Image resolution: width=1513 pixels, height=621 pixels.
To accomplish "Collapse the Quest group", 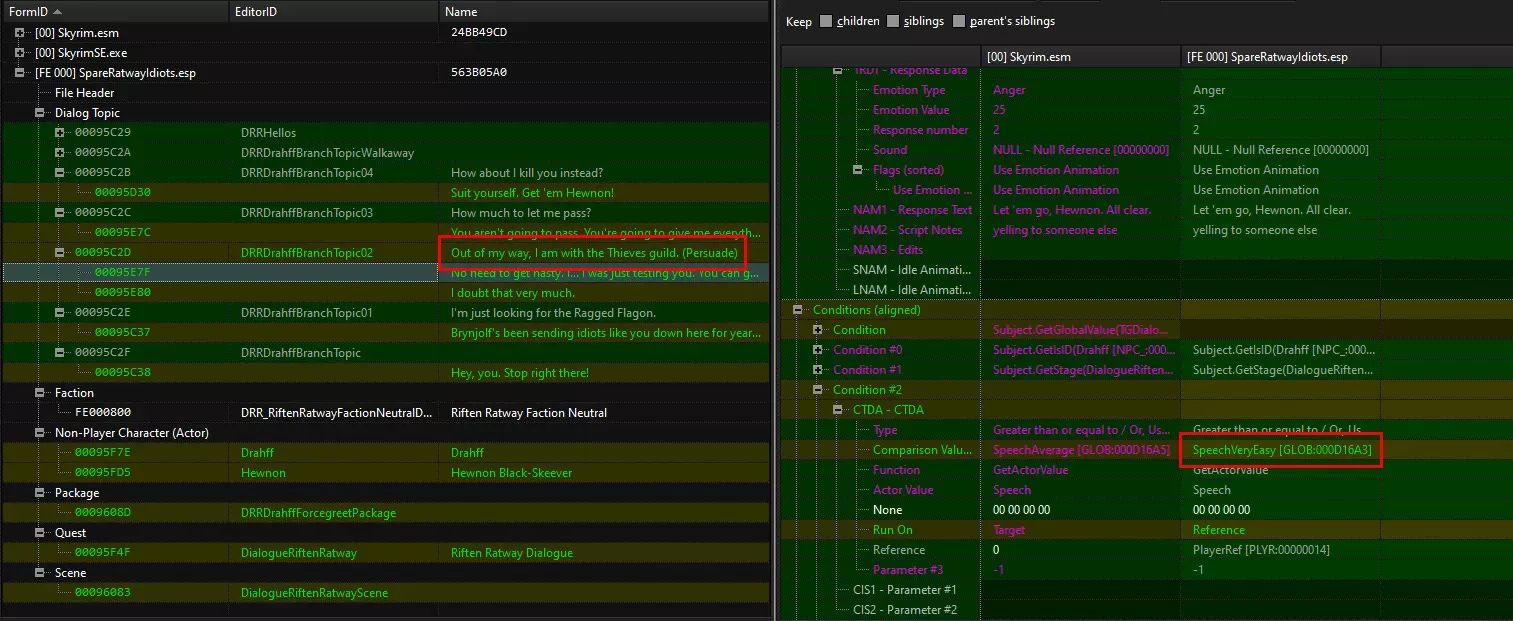I will tap(40, 533).
